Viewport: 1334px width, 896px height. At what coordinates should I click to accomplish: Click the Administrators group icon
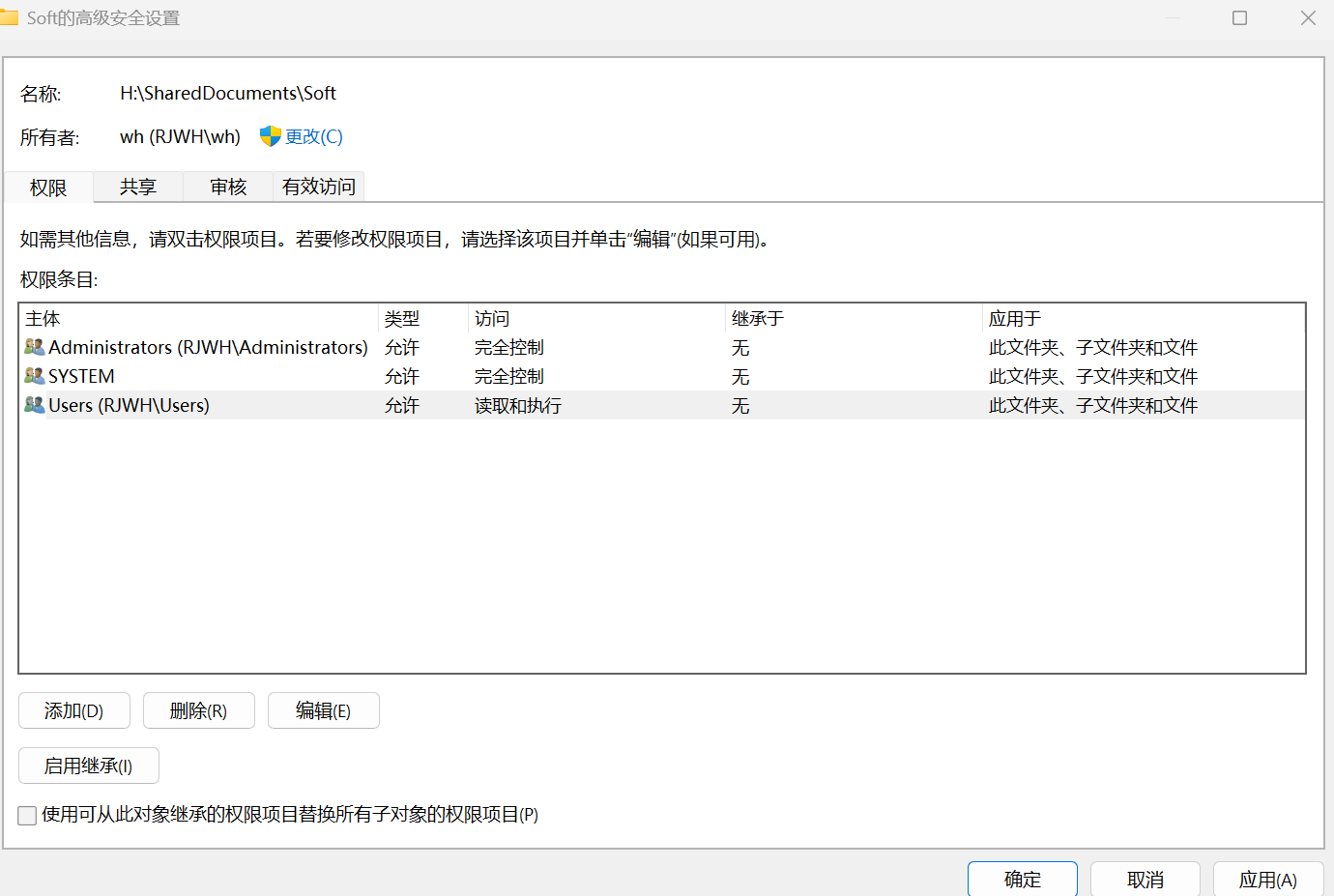pyautogui.click(x=35, y=346)
